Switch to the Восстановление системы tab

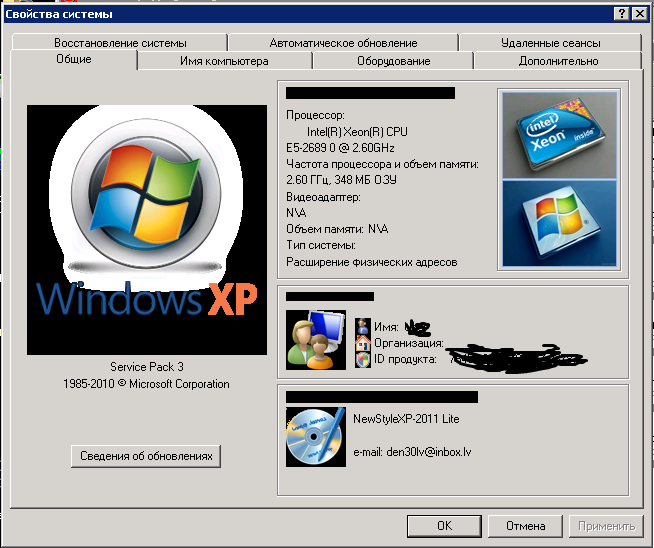coord(120,43)
